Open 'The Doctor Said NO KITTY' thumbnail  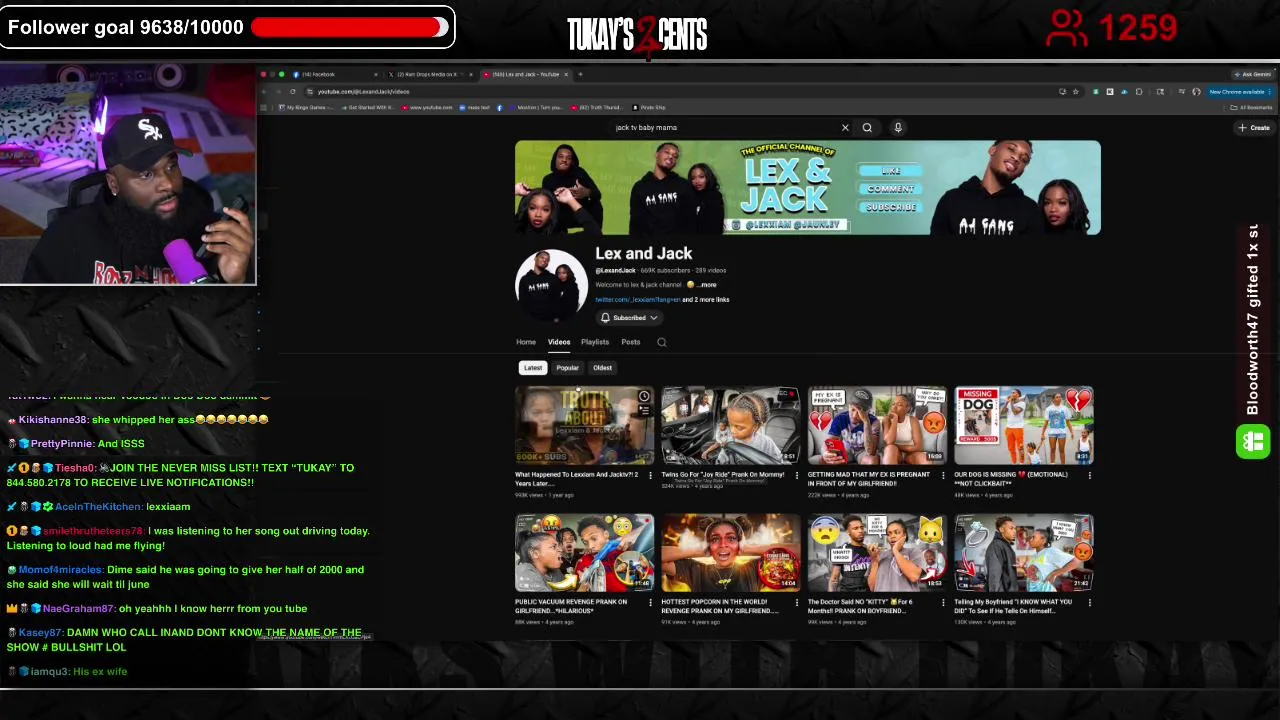877,553
